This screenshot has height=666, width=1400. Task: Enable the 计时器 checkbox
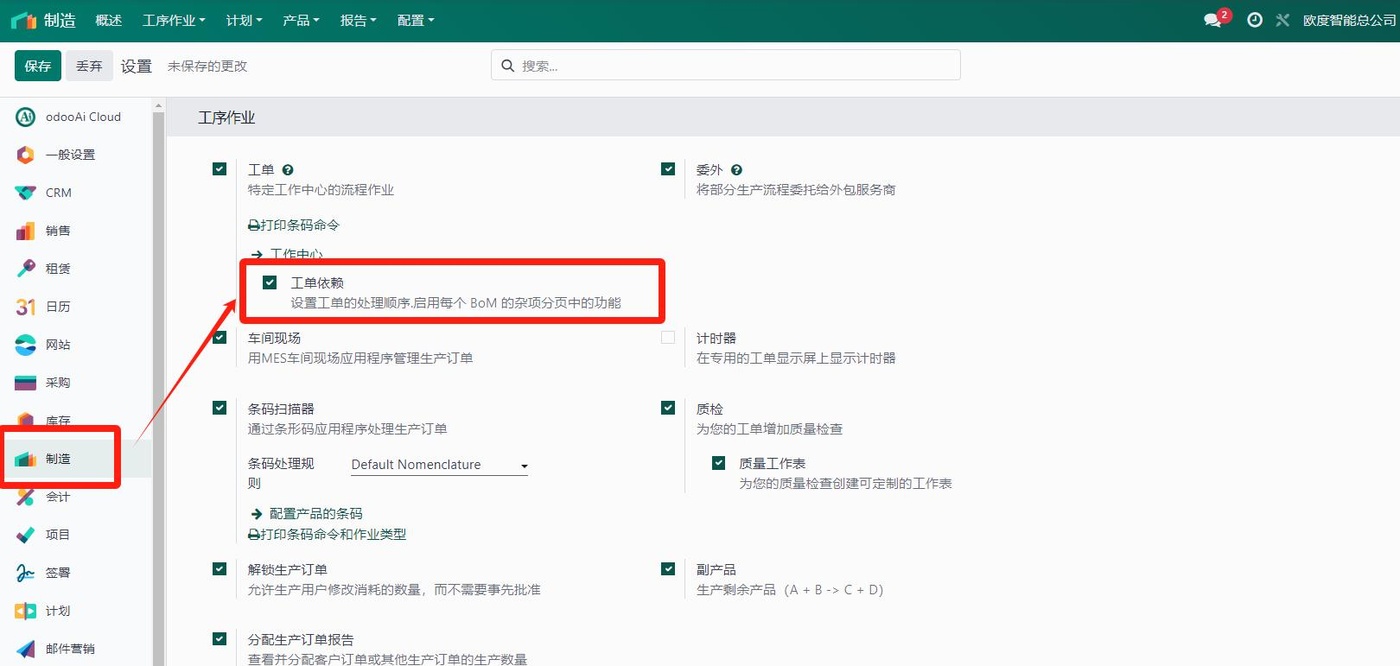click(x=667, y=338)
